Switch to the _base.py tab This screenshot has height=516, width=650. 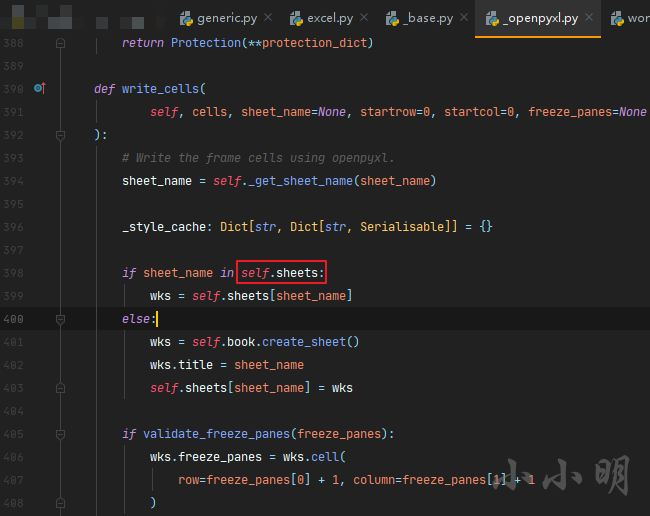tap(430, 18)
